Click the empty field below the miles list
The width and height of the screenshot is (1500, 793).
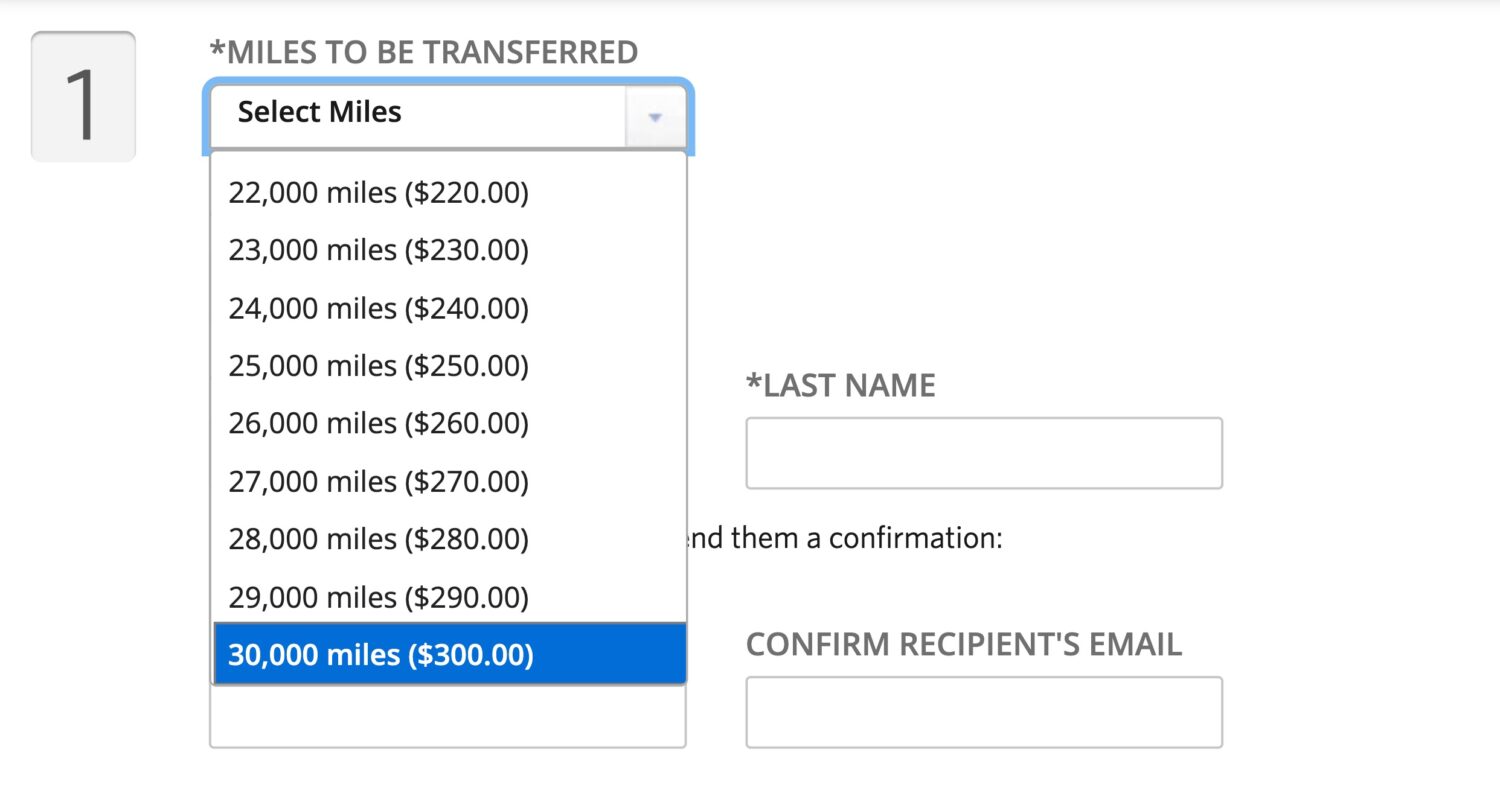point(448,717)
